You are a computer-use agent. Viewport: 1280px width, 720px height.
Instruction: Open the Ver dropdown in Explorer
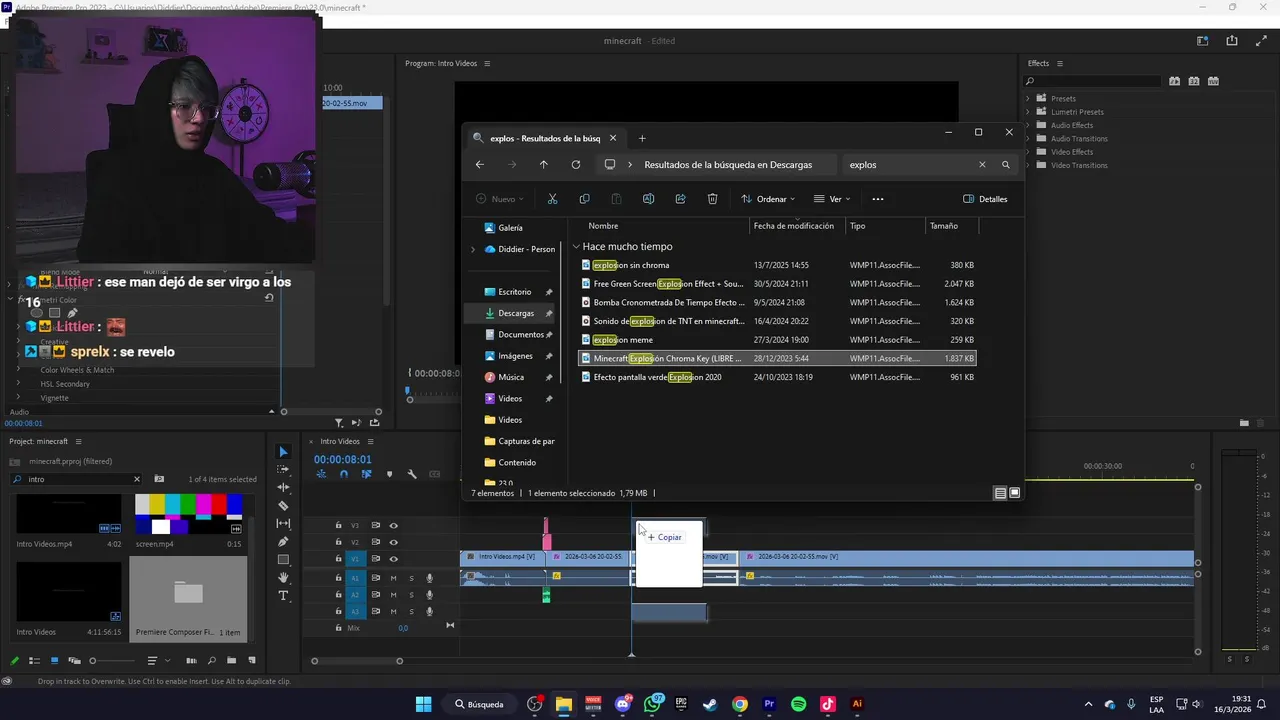(x=832, y=199)
